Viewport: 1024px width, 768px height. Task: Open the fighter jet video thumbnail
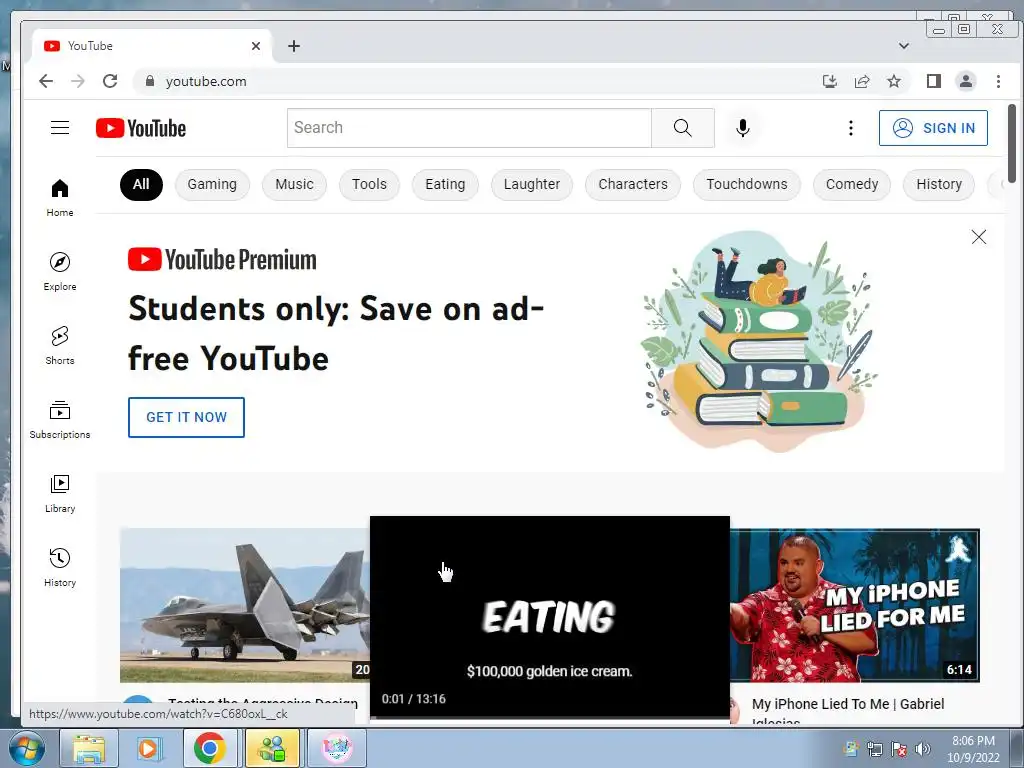pyautogui.click(x=245, y=605)
